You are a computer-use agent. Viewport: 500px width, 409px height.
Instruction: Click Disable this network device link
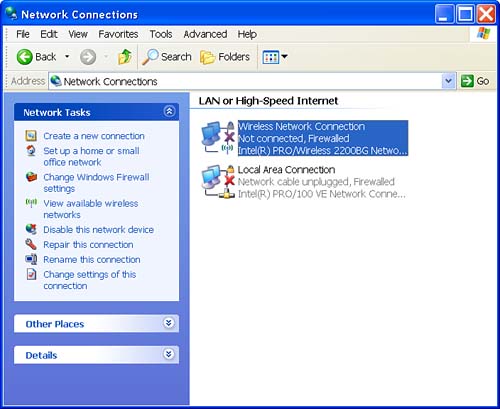[99, 230]
